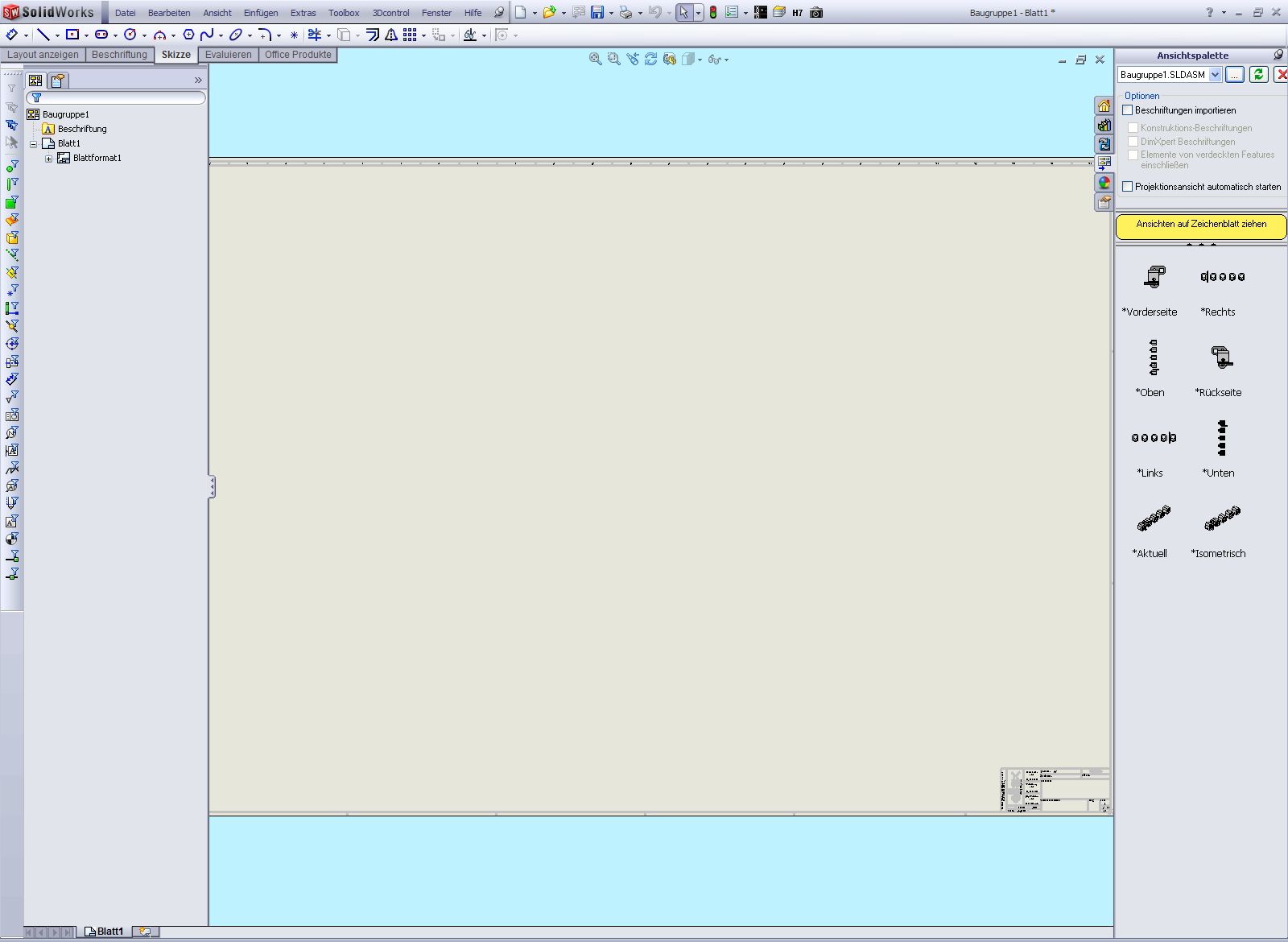Select the Arc sketch tool

click(159, 35)
